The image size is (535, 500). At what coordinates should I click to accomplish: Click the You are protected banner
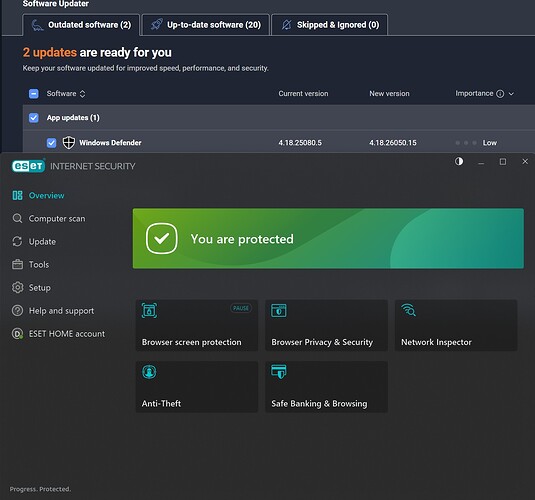point(328,238)
